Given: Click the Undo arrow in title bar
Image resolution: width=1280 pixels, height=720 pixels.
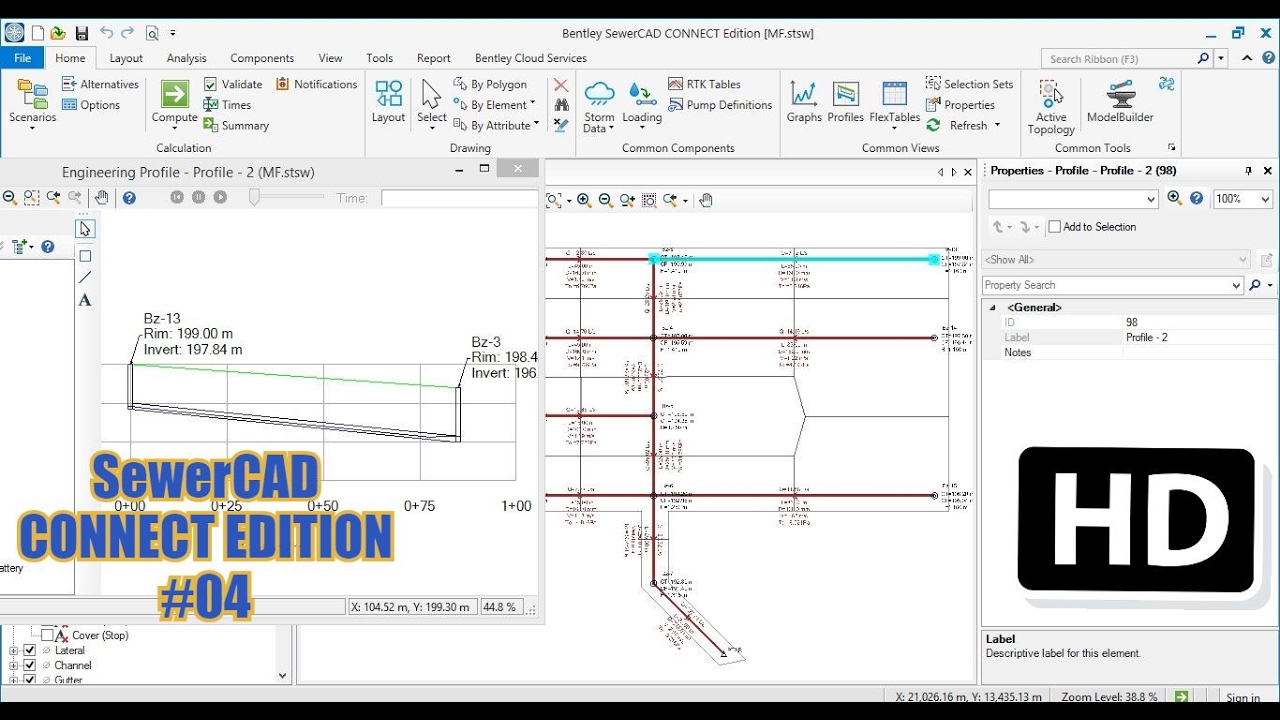Looking at the screenshot, I should tap(106, 33).
